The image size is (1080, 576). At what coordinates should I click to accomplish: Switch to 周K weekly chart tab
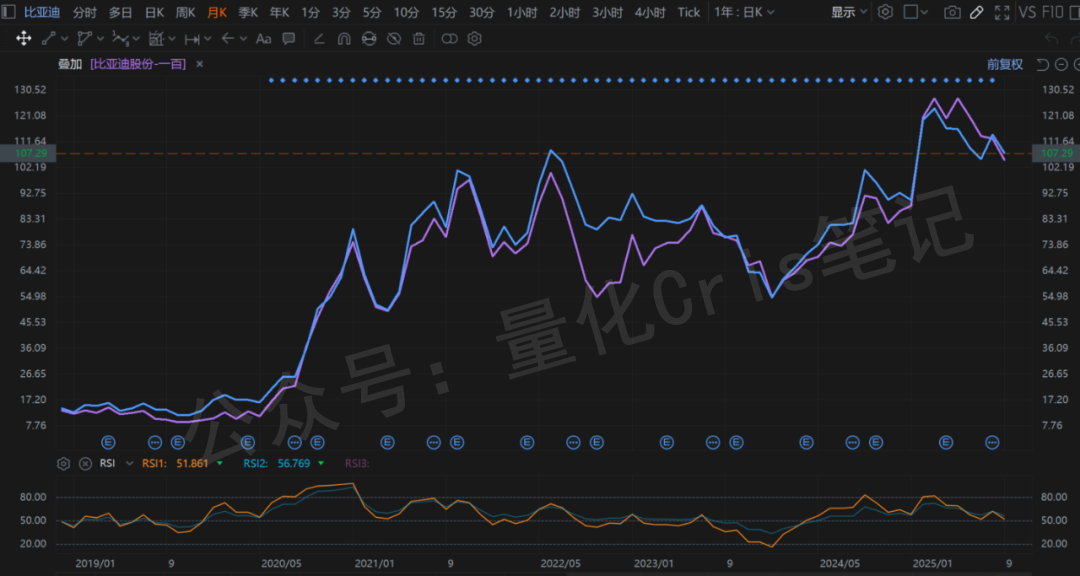click(x=185, y=12)
